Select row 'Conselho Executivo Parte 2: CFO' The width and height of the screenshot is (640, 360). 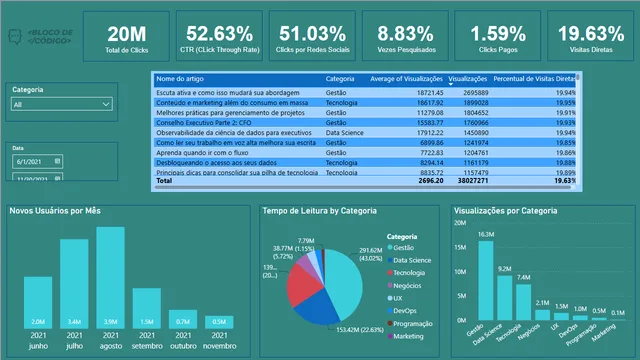(x=365, y=122)
